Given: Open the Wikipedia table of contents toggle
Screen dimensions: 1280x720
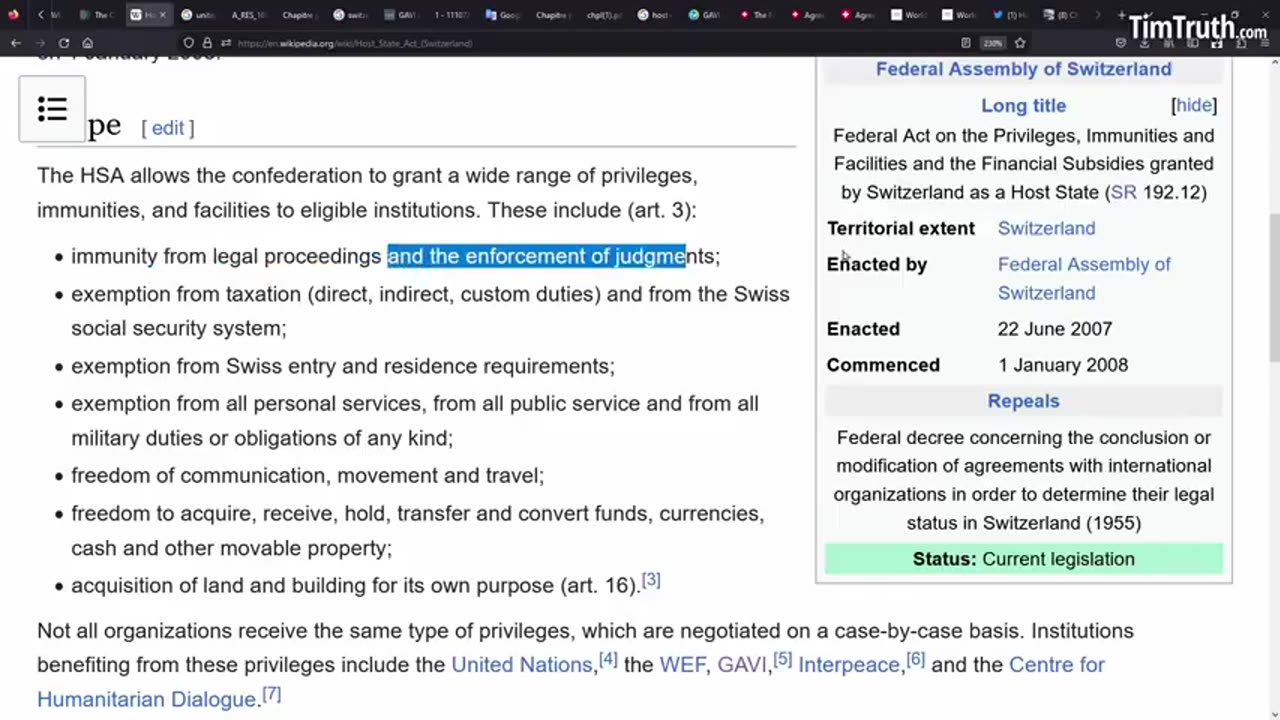Looking at the screenshot, I should tap(52, 109).
